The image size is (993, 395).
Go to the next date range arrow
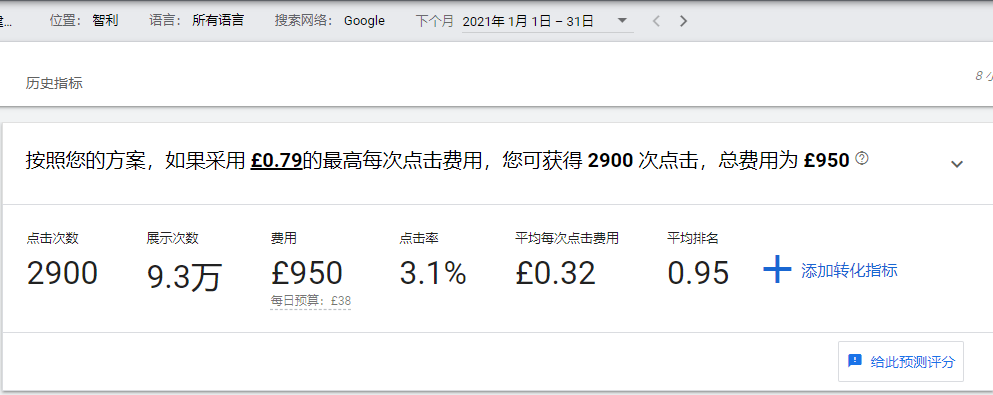coord(683,21)
